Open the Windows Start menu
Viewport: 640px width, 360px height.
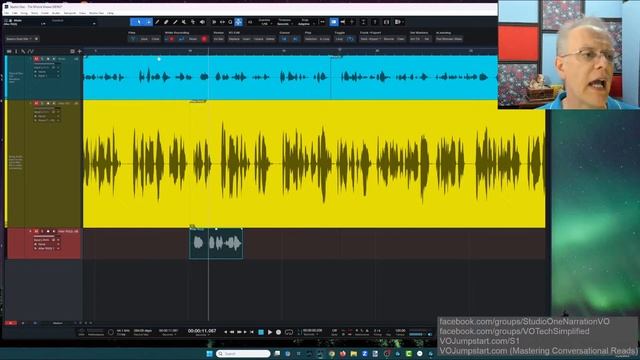click(x=210, y=353)
